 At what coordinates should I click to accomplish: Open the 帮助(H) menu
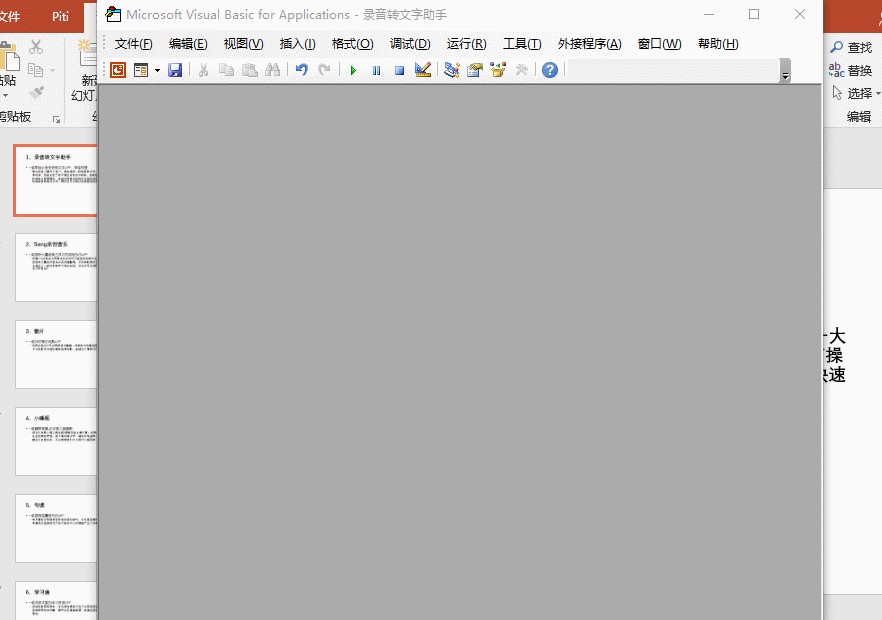(x=718, y=44)
